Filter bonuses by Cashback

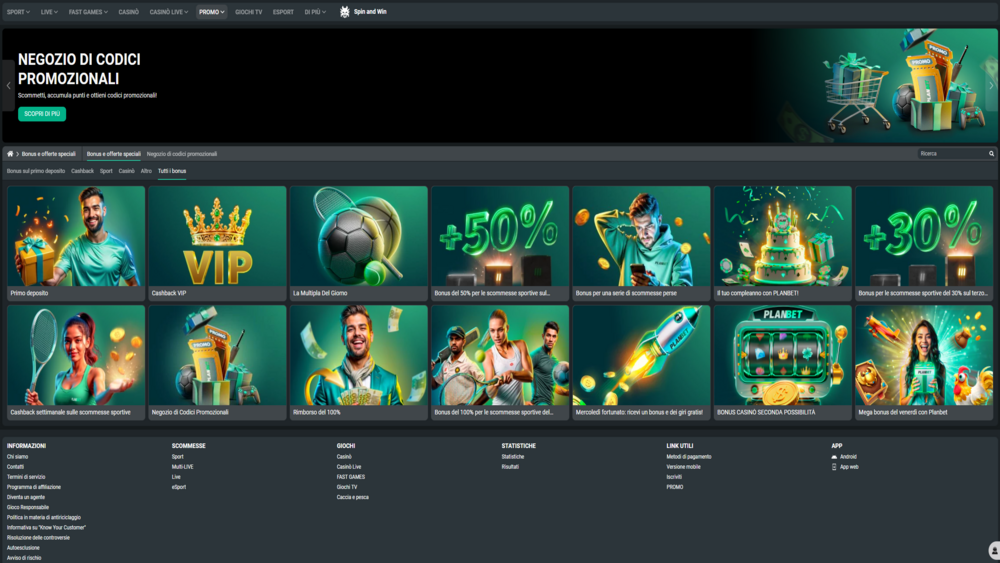(82, 171)
